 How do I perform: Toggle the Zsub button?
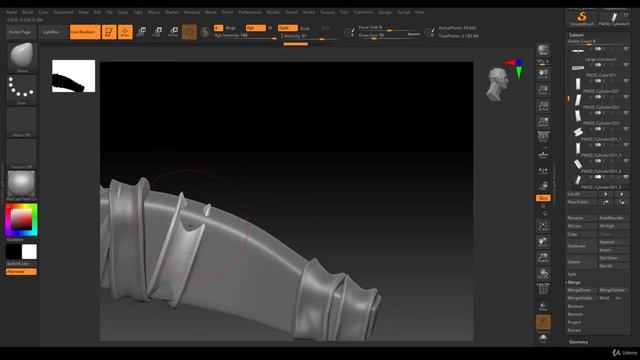click(x=305, y=29)
